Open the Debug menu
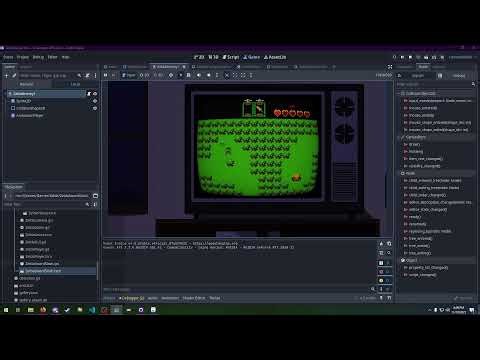480x360 pixels. coord(38,57)
